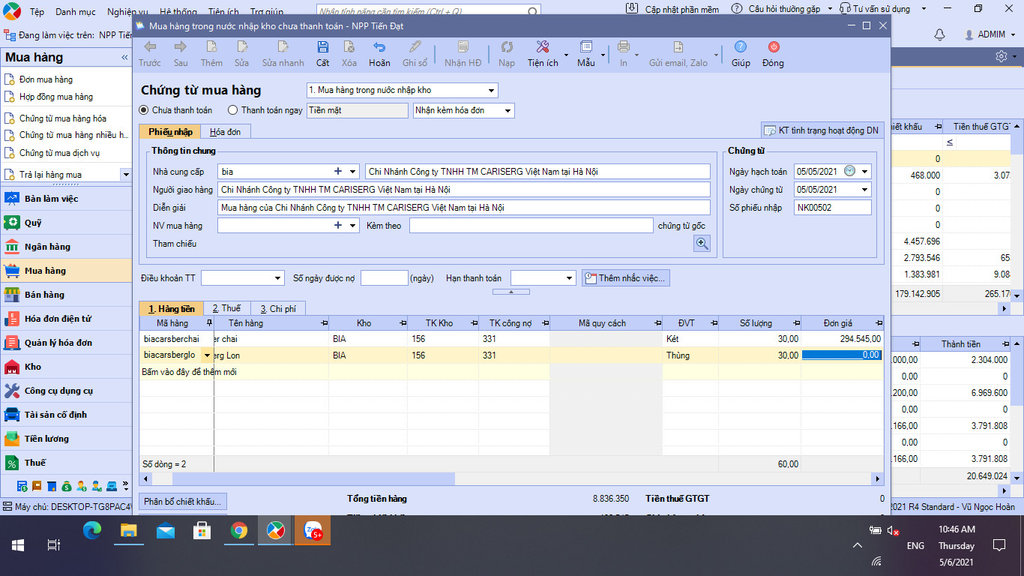Click Bấm vào đây để thêm mới row
This screenshot has height=576, width=1024.
coord(511,372)
